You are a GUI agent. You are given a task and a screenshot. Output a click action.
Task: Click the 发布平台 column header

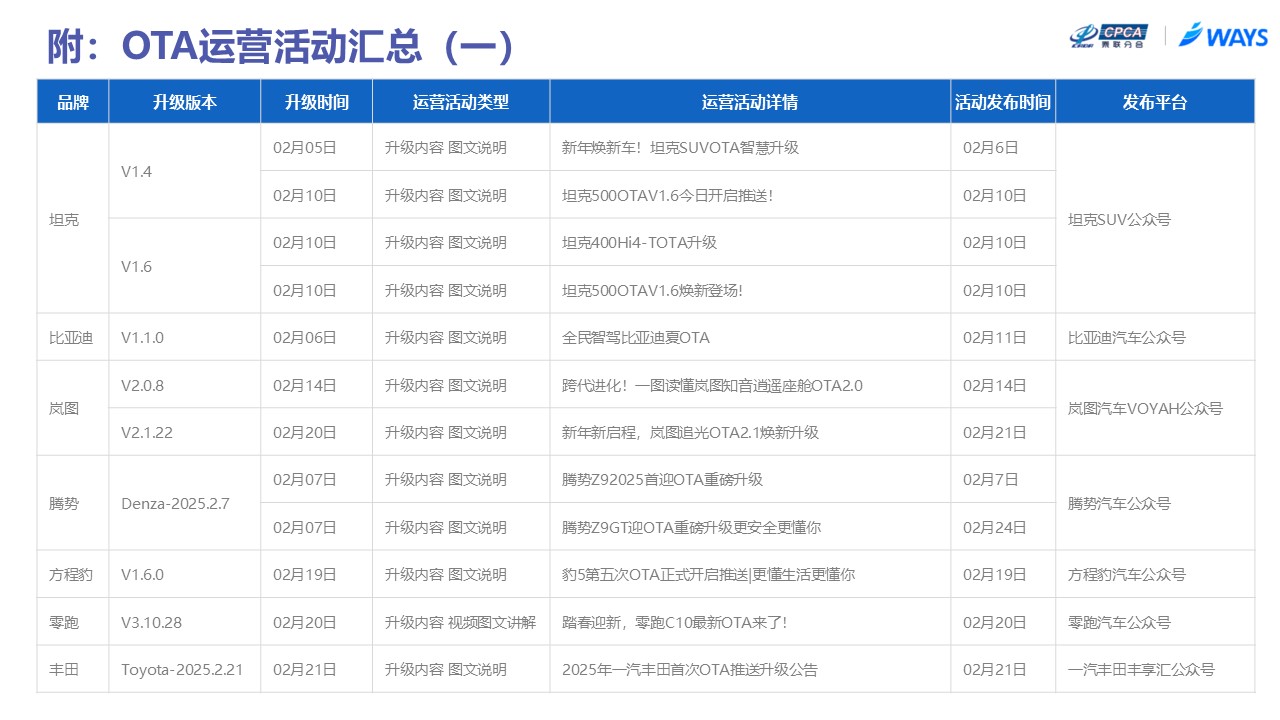1154,102
